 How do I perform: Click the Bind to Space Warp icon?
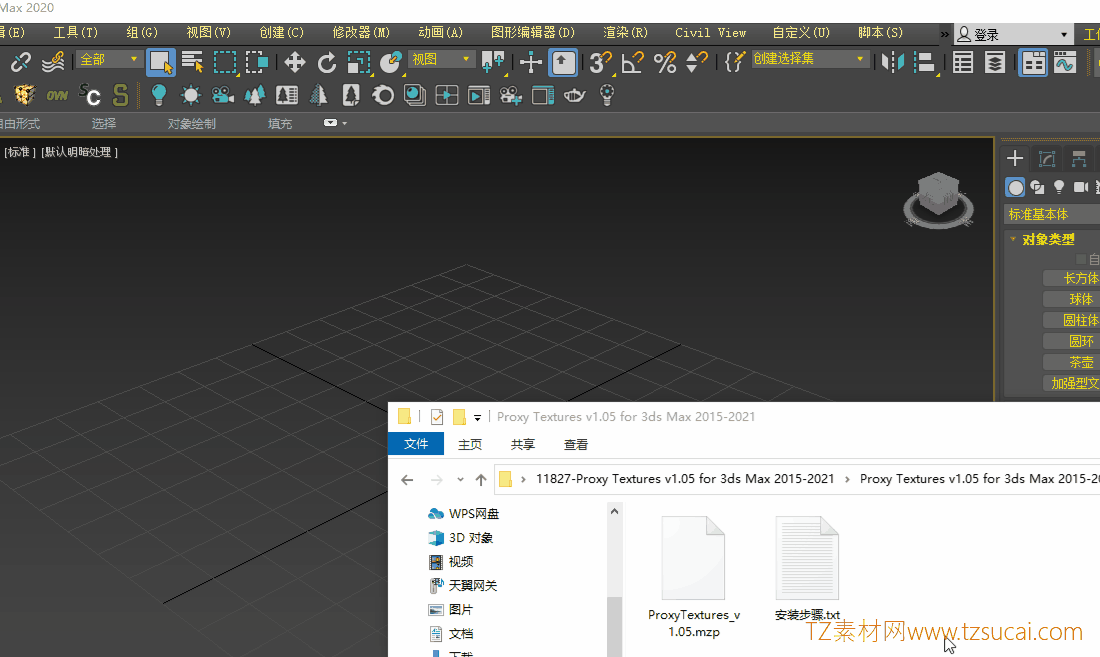tap(53, 62)
